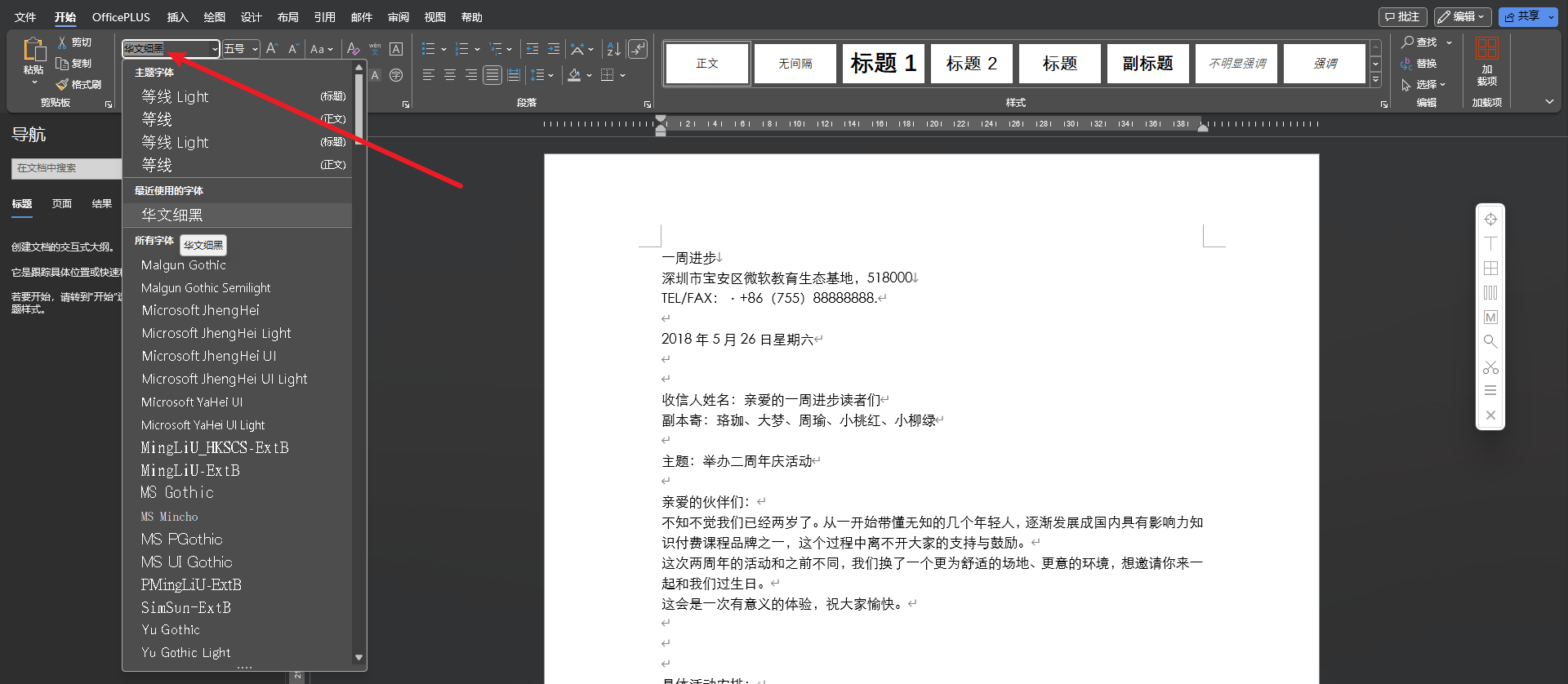Click the bulleted list icon
The width and height of the screenshot is (1568, 684).
[428, 49]
